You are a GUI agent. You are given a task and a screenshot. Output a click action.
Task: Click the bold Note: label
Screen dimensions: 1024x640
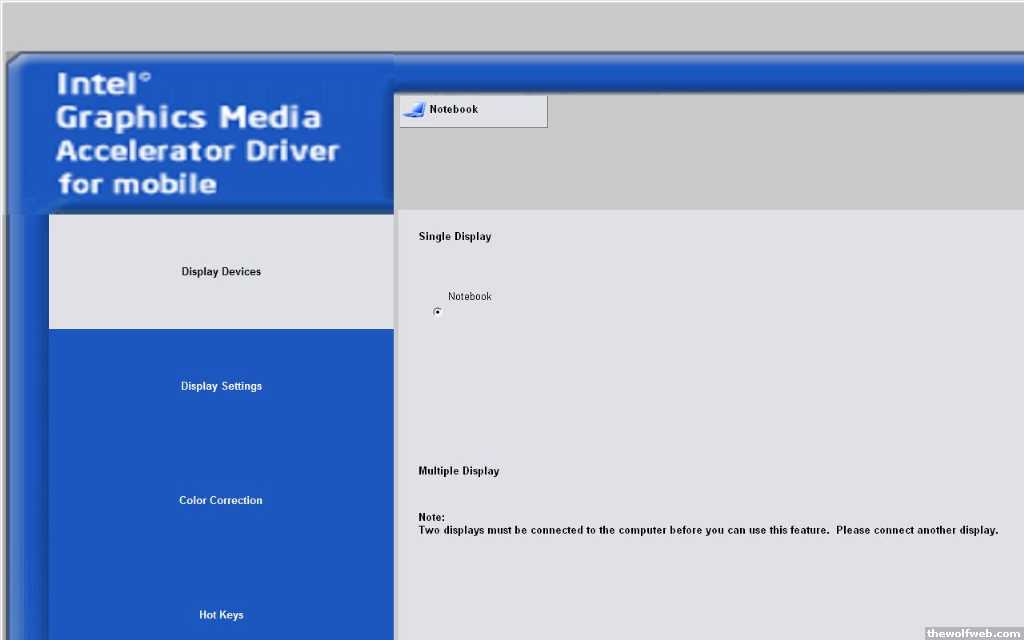coord(431,517)
